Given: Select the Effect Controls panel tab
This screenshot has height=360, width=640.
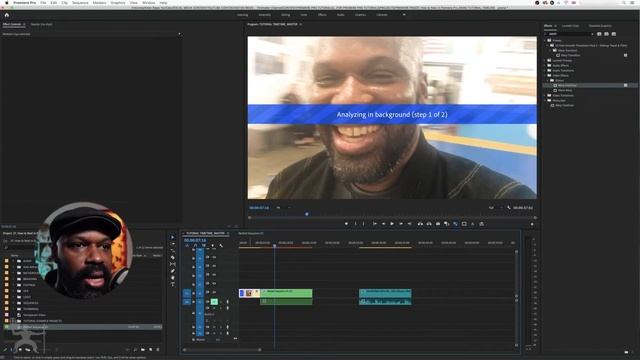Looking at the screenshot, I should pos(12,24).
